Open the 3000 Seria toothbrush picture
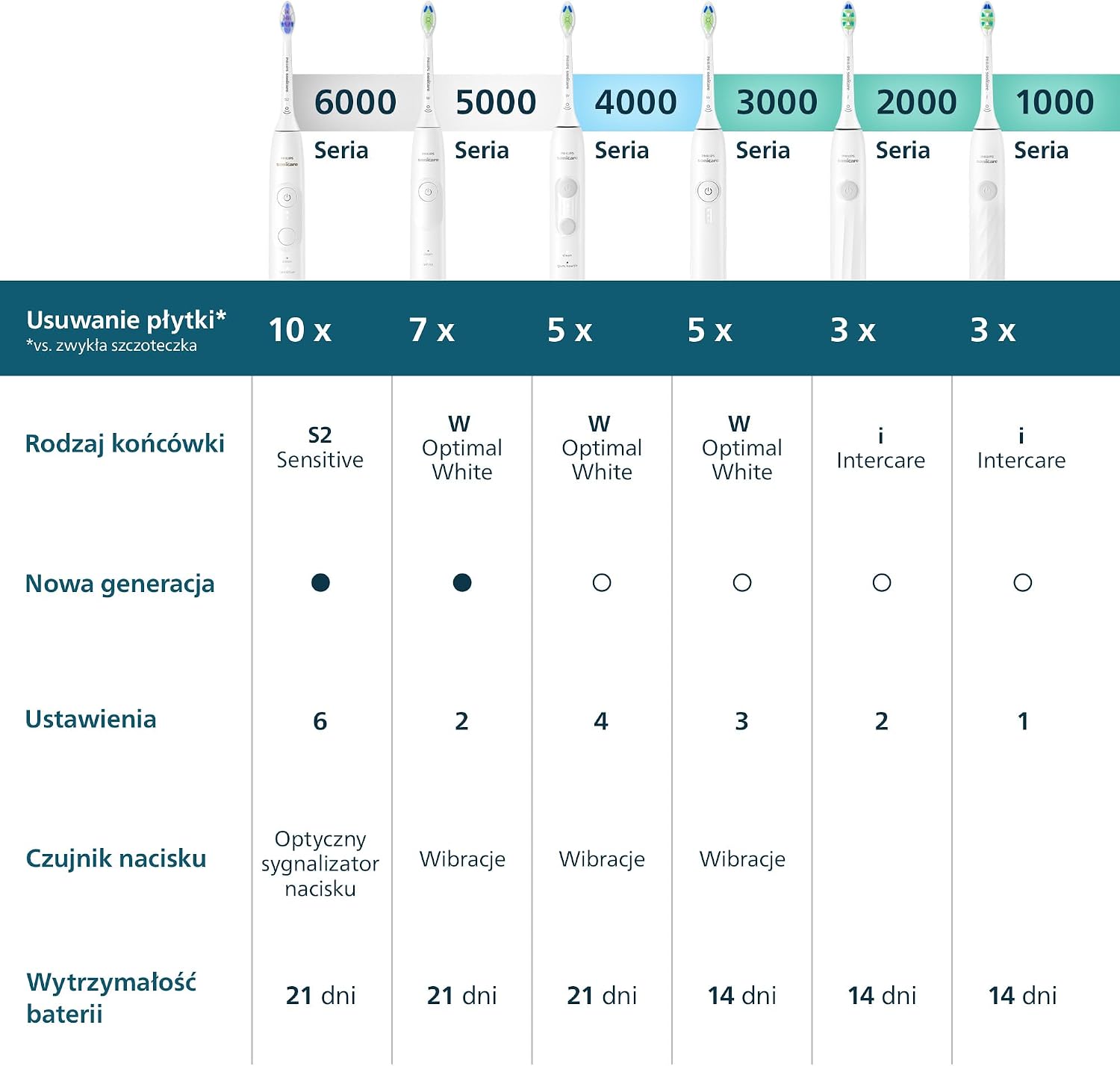 coord(708,140)
